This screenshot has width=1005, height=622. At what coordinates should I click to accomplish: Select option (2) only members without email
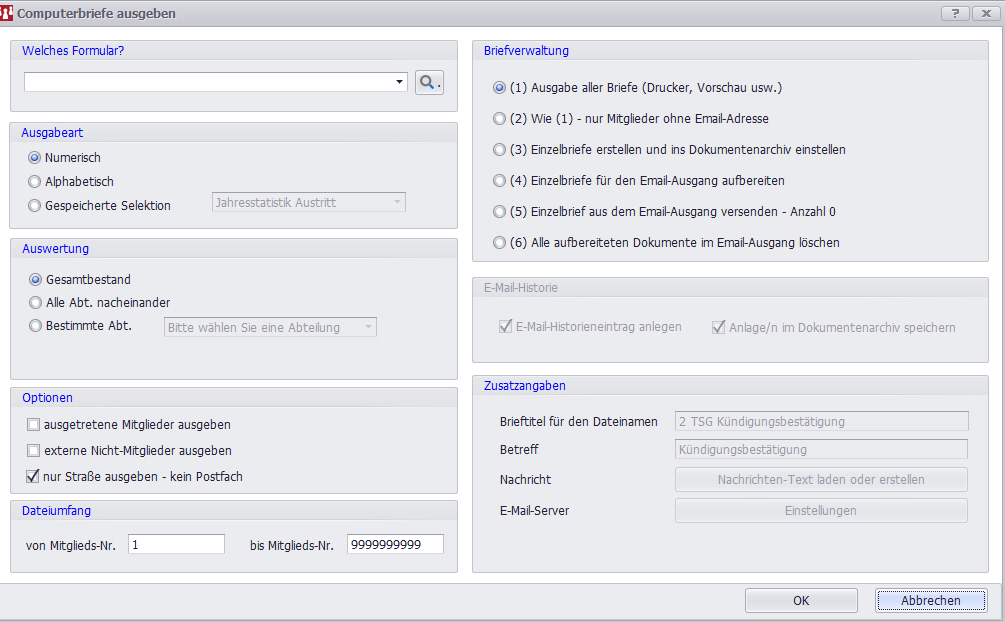499,119
